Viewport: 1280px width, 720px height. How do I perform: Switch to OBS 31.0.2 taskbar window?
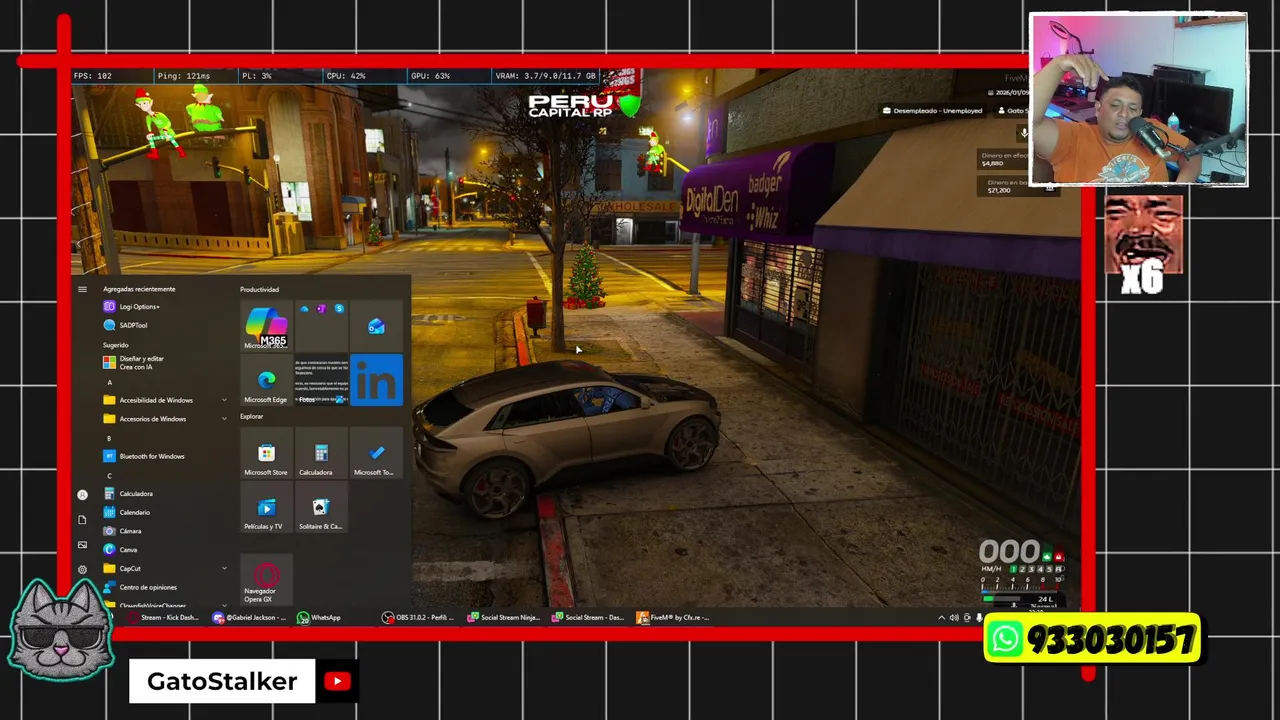pyautogui.click(x=418, y=618)
